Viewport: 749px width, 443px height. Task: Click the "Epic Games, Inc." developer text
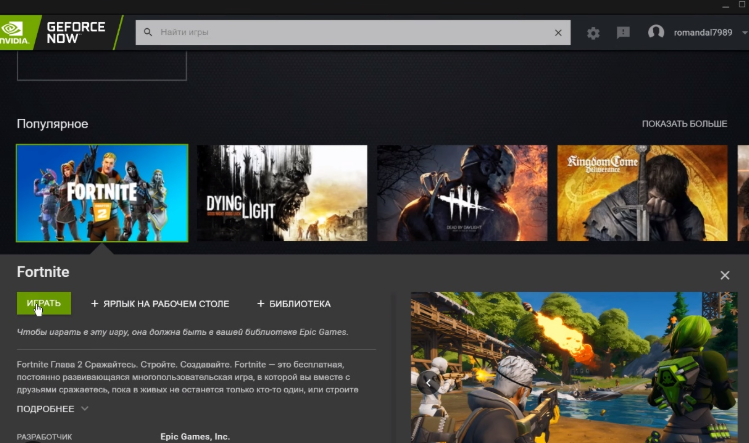pos(195,436)
